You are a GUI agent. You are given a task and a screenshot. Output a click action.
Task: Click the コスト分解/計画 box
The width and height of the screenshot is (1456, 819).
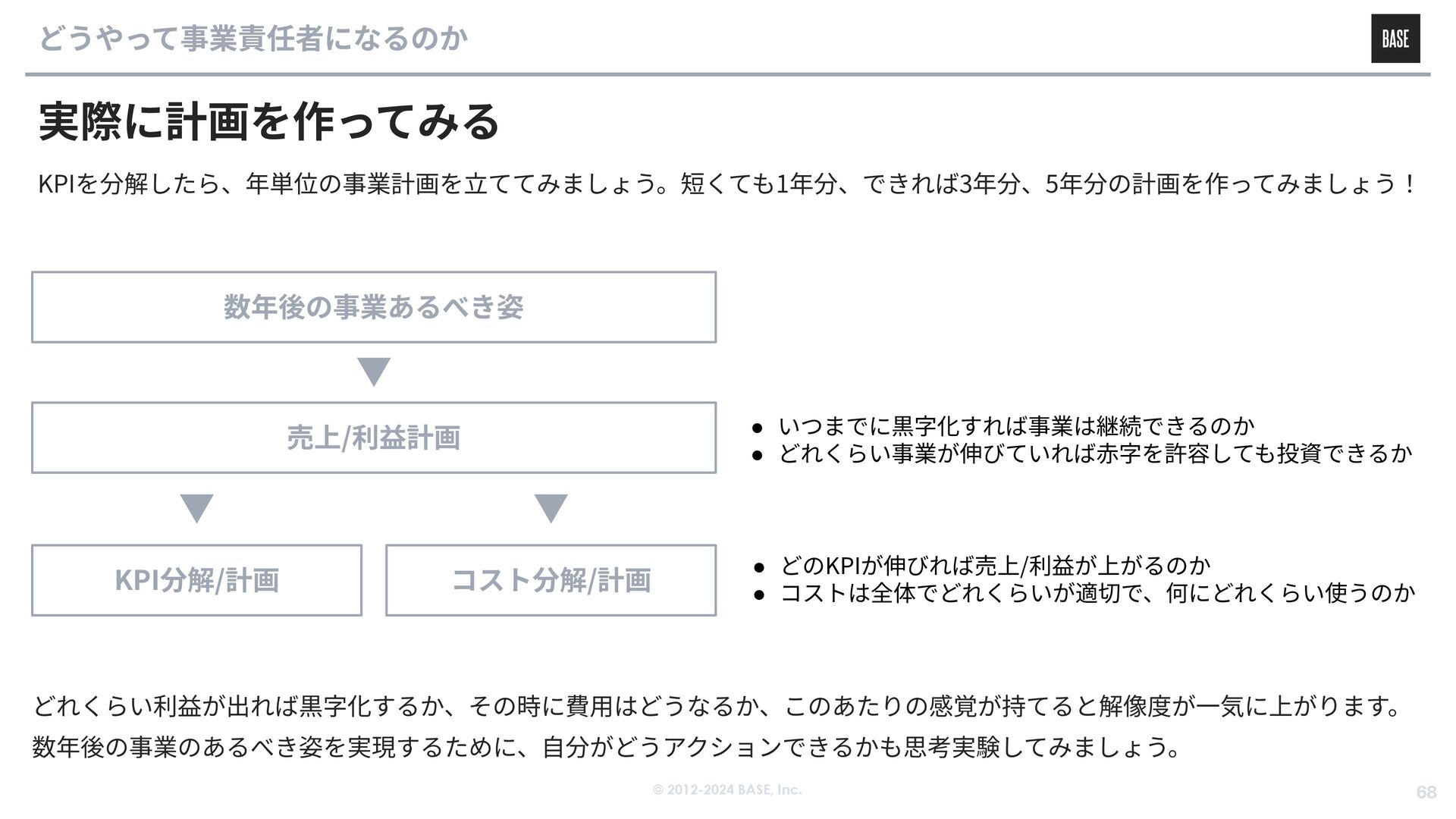tap(551, 580)
